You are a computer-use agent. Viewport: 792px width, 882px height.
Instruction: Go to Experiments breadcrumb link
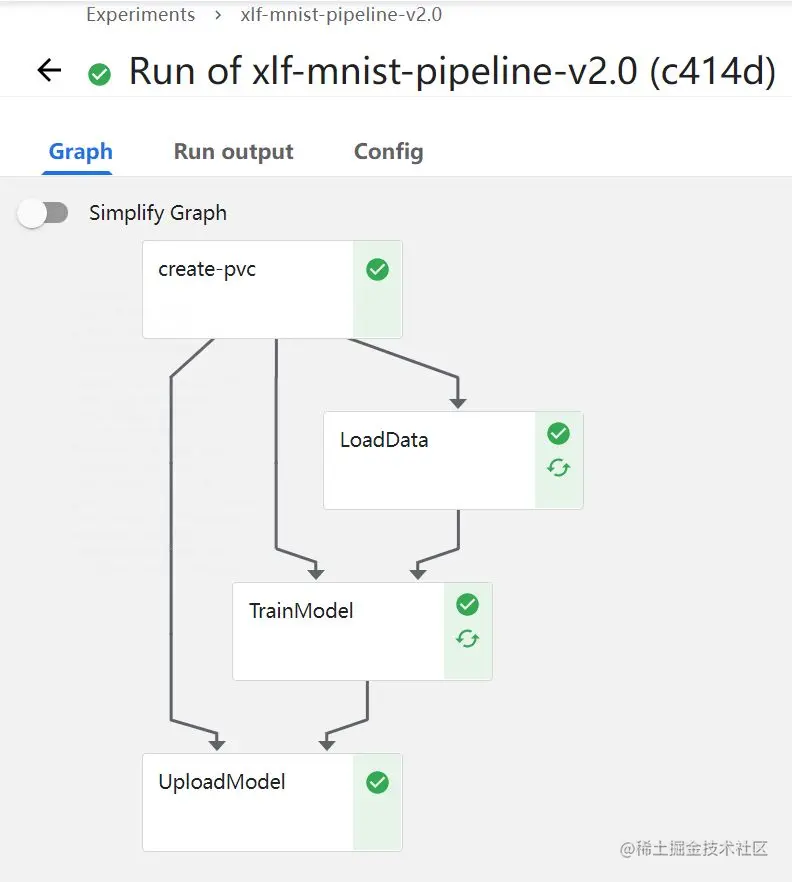140,15
